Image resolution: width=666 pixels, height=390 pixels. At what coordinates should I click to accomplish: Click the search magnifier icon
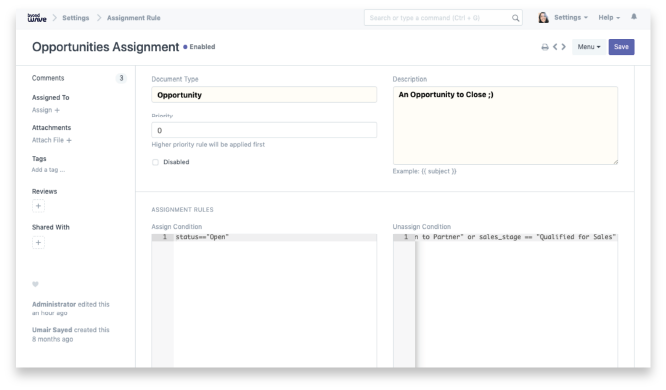coord(515,18)
